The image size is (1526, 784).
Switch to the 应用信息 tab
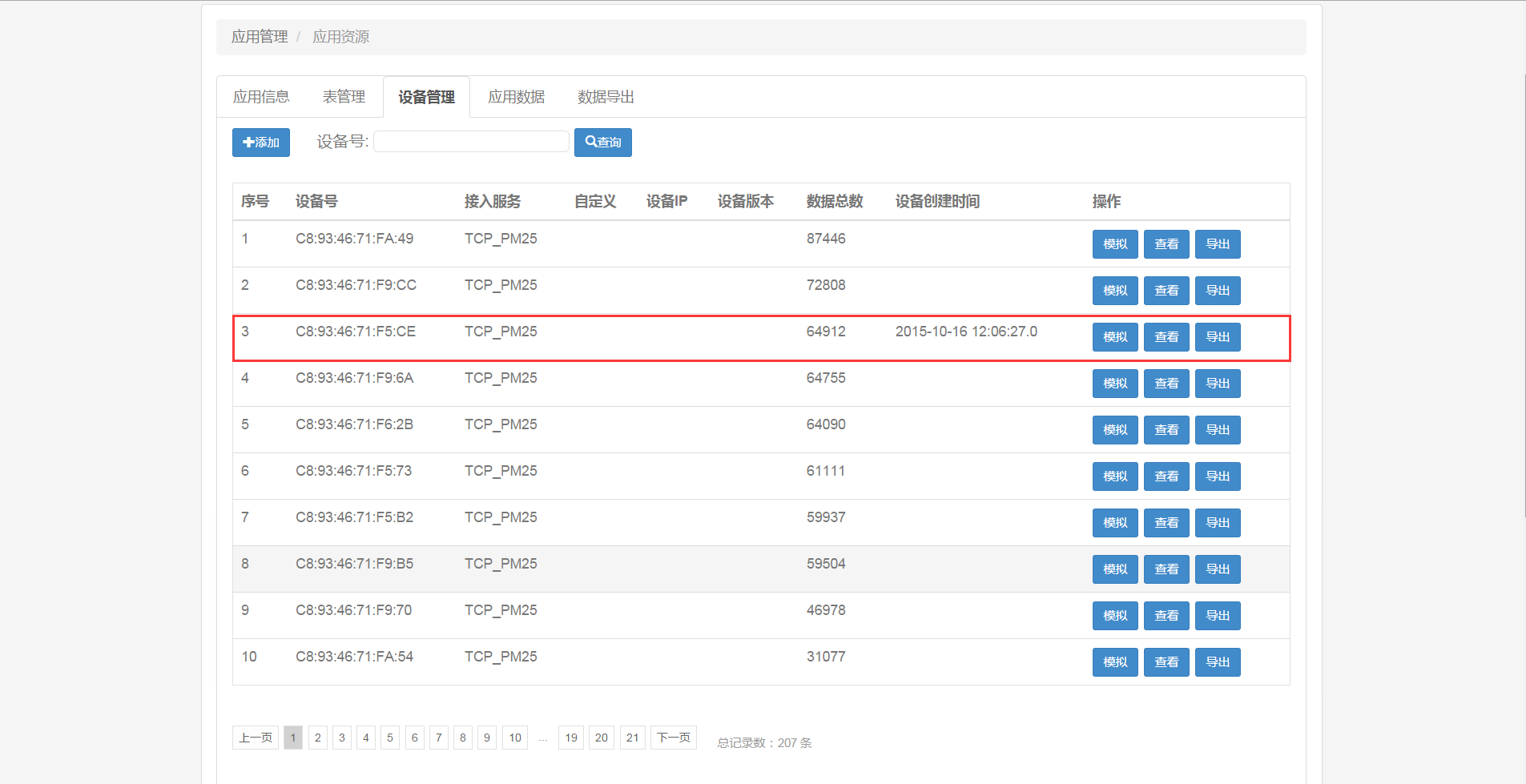click(260, 97)
